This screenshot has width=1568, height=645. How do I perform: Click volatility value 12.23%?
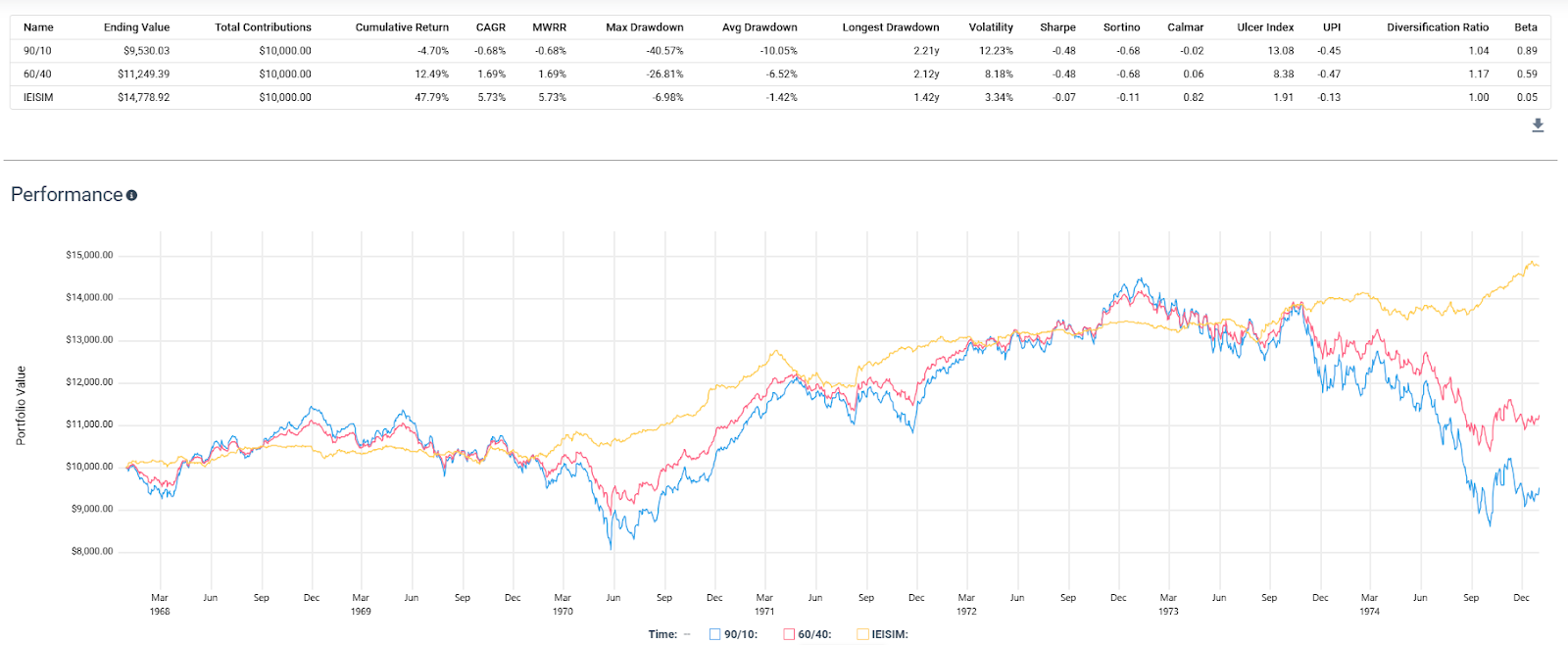tap(996, 51)
